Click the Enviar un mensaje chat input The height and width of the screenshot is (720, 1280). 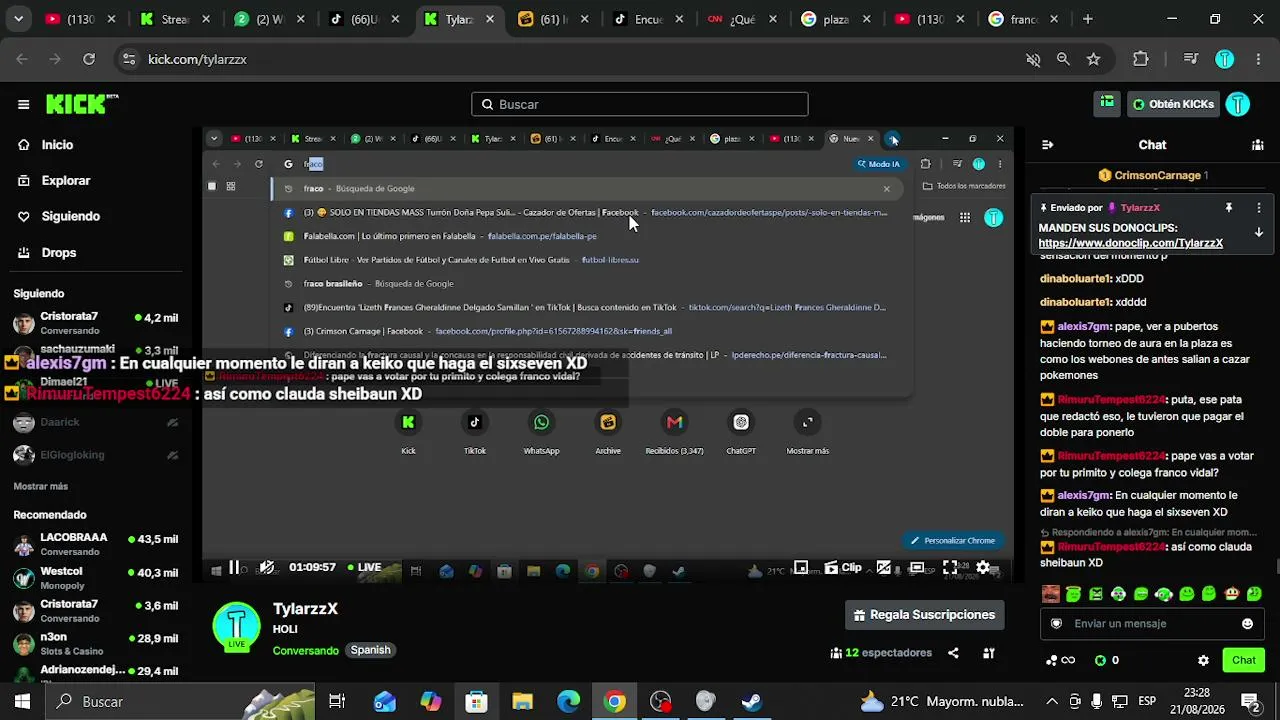1153,624
